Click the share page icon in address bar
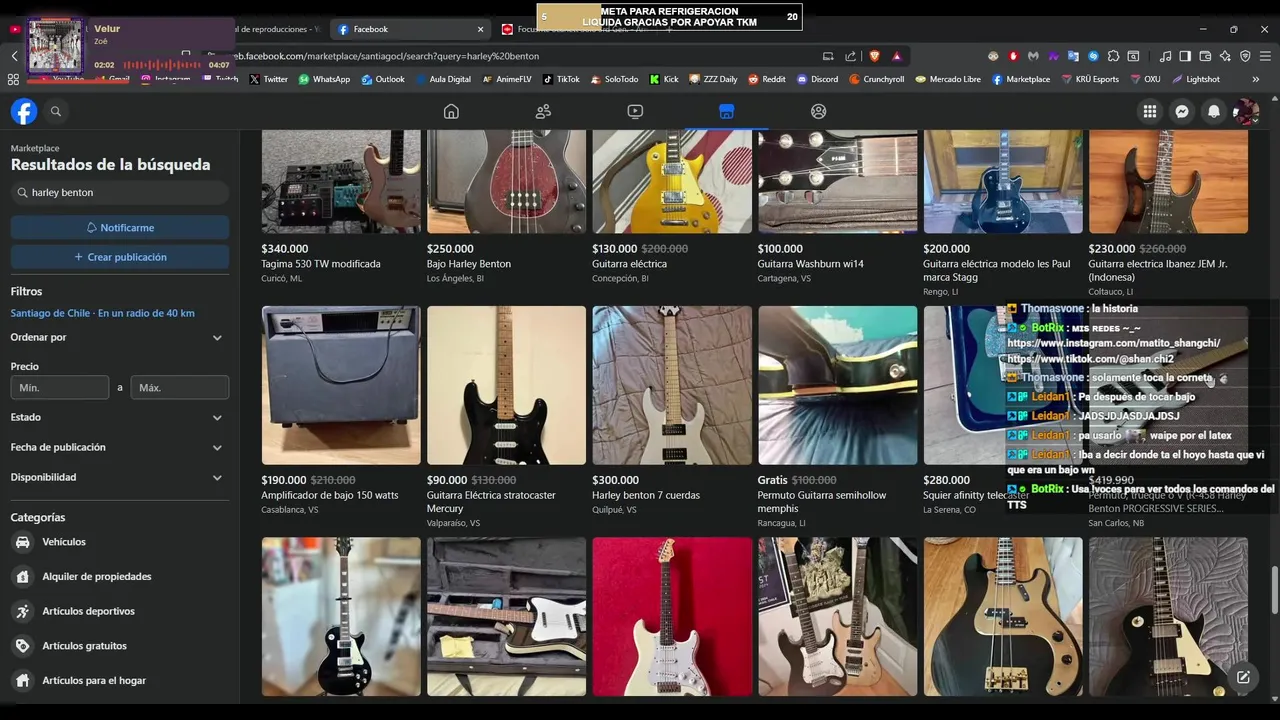 [x=850, y=56]
